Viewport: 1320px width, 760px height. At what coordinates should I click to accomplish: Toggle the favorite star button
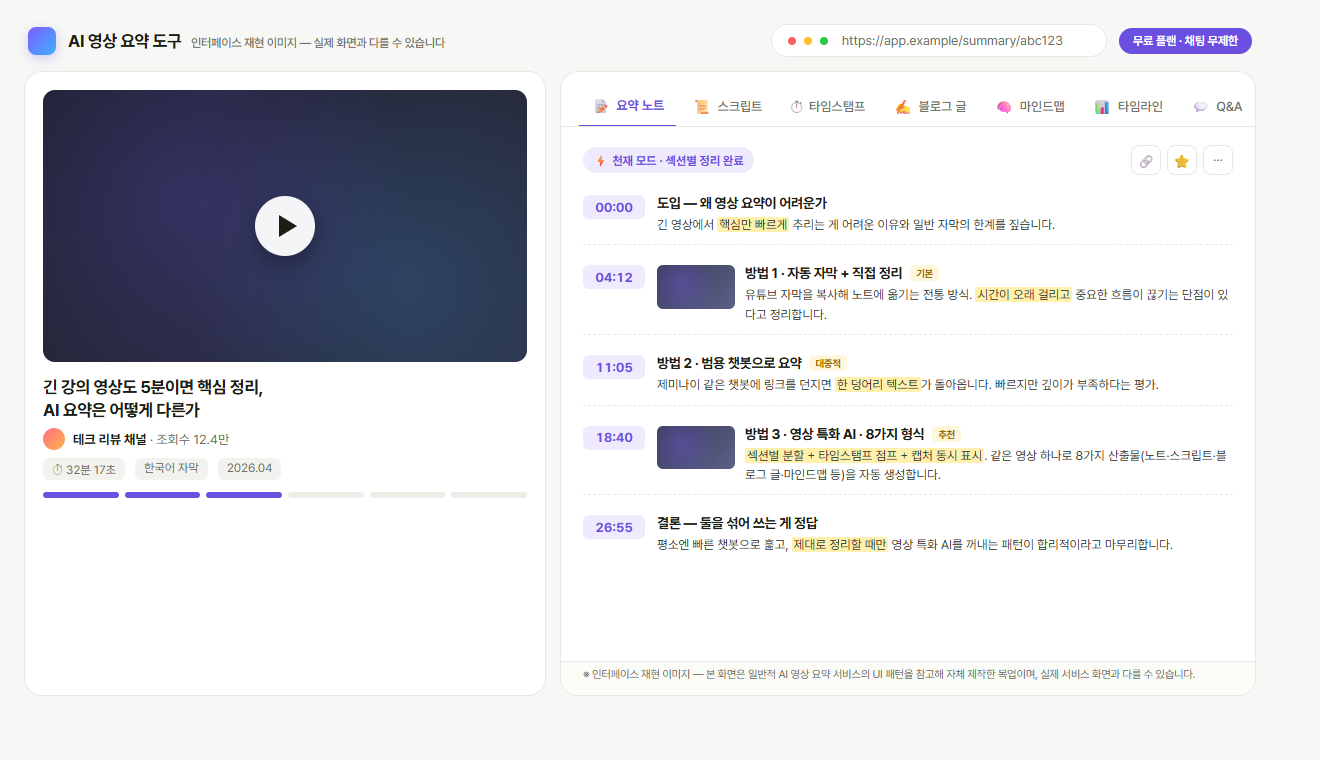pyautogui.click(x=1182, y=159)
